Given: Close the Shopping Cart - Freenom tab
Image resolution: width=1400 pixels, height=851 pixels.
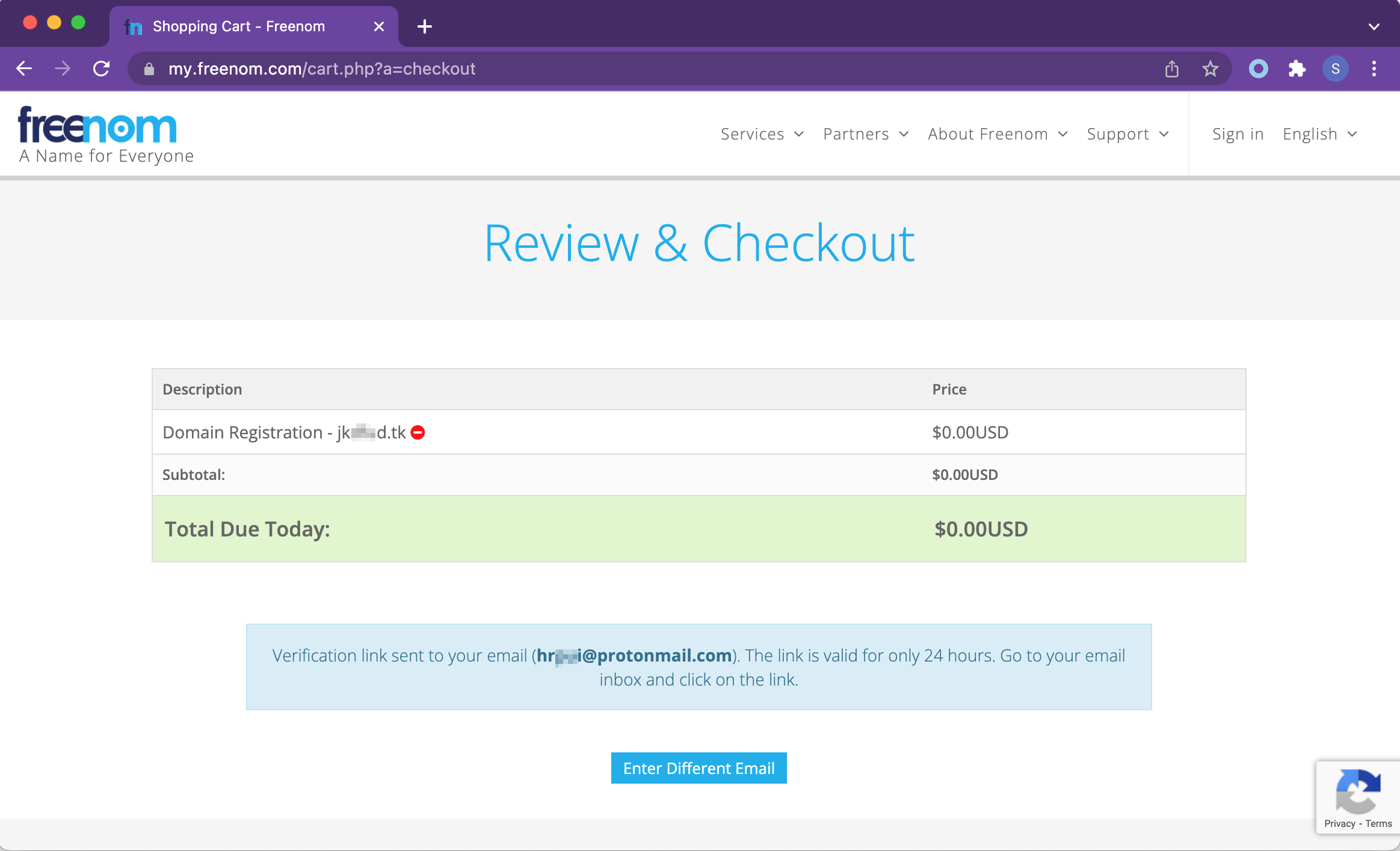Looking at the screenshot, I should 378,26.
